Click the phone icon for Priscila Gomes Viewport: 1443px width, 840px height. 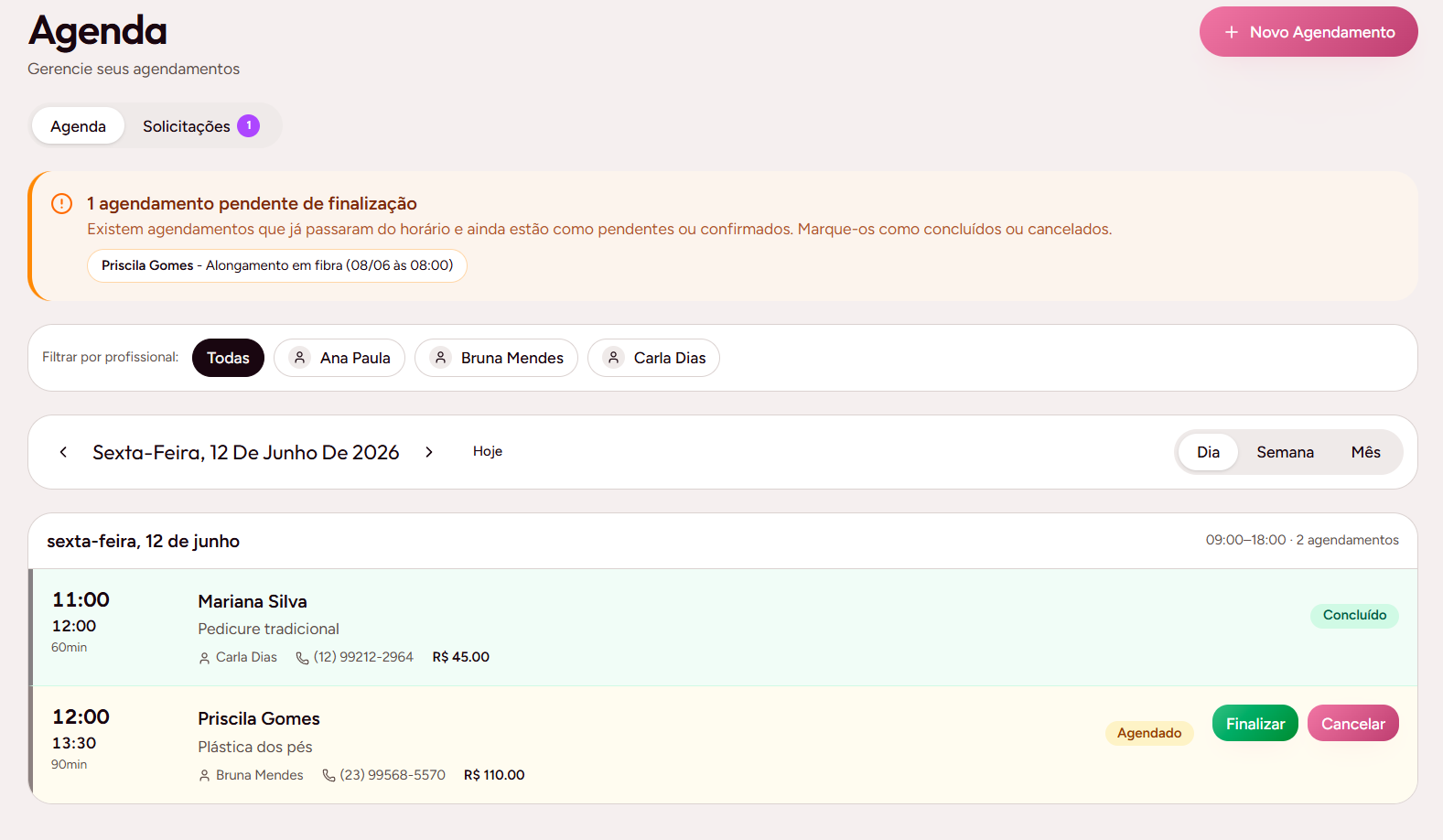pos(328,775)
